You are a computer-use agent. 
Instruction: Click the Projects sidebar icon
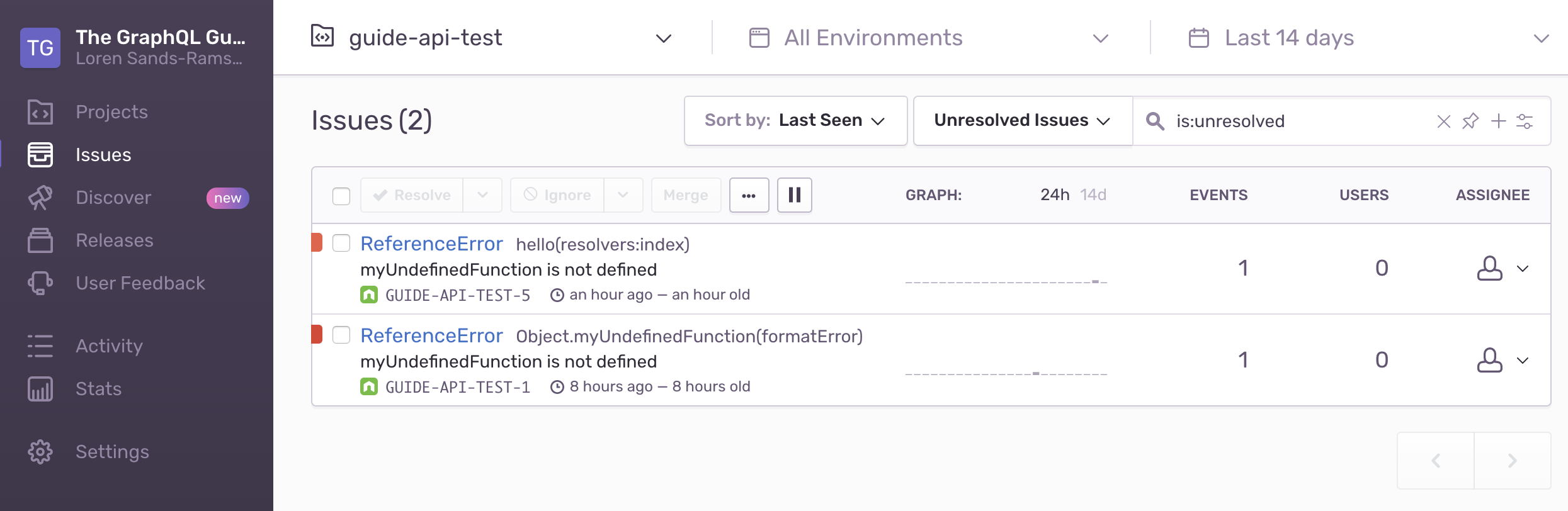pyautogui.click(x=40, y=112)
